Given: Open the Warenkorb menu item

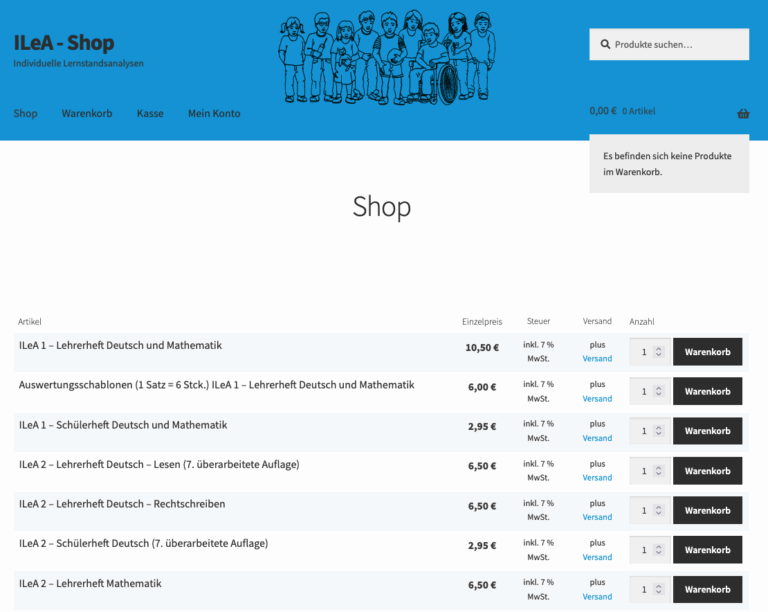Looking at the screenshot, I should coord(87,114).
